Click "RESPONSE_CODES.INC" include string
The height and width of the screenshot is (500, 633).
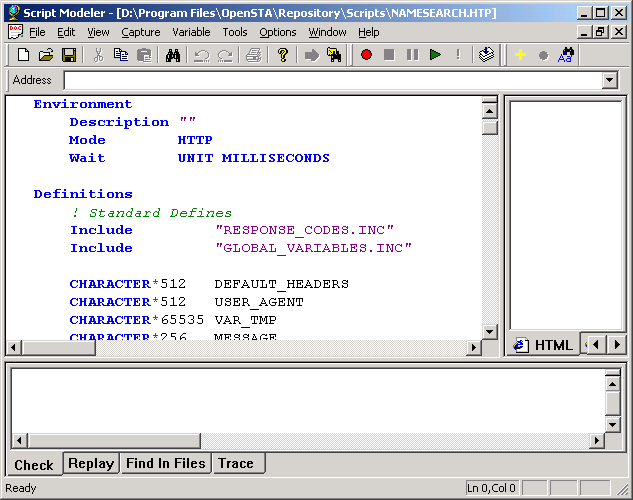304,230
